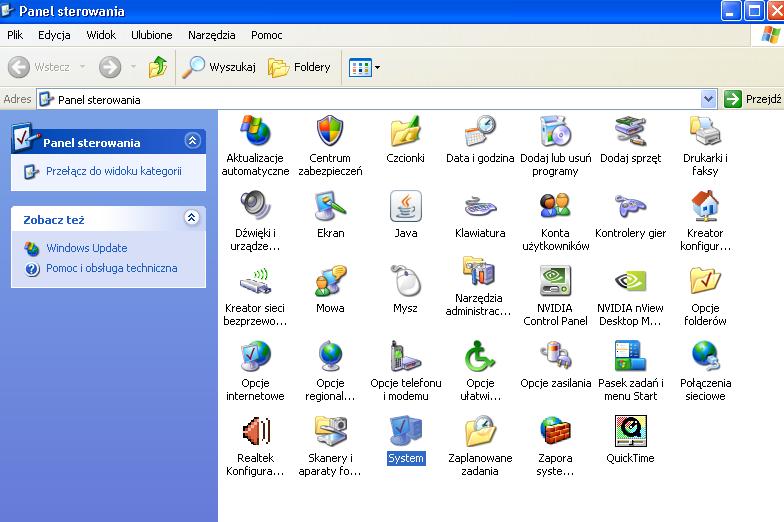Open the Pomoc menu
Viewport: 784px width, 522px height.
click(266, 35)
